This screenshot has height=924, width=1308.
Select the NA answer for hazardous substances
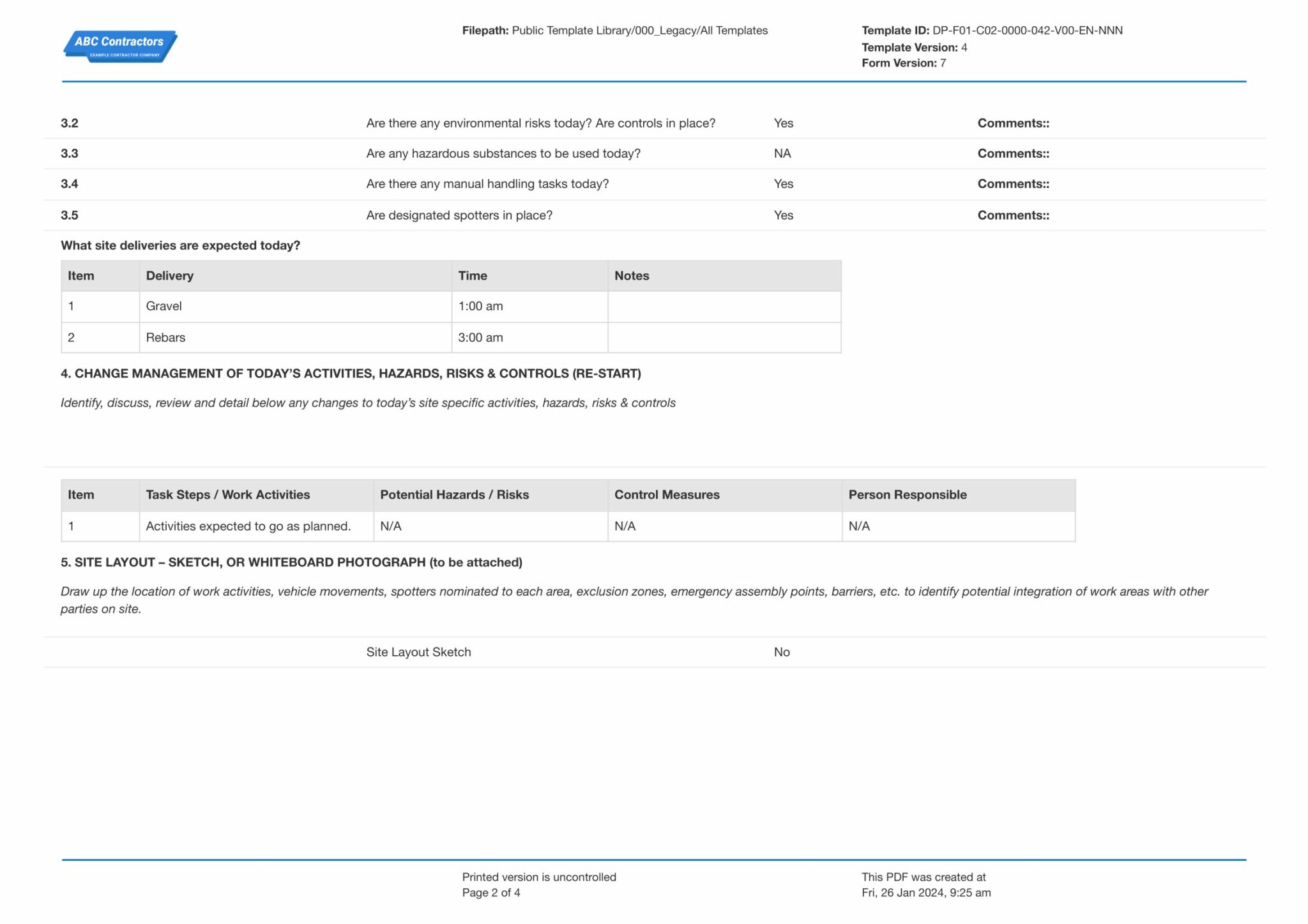point(782,154)
